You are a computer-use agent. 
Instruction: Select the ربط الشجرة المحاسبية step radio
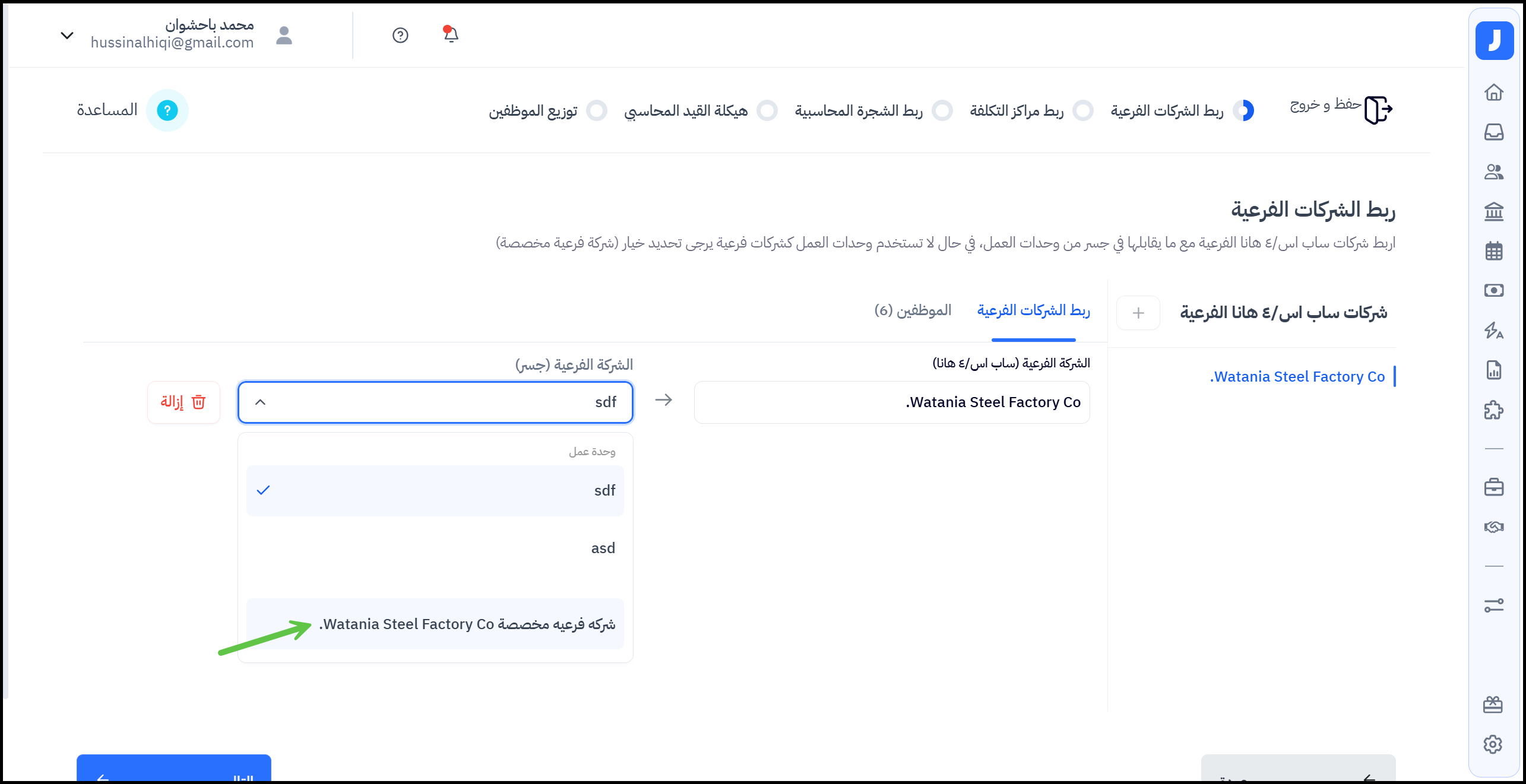click(942, 111)
